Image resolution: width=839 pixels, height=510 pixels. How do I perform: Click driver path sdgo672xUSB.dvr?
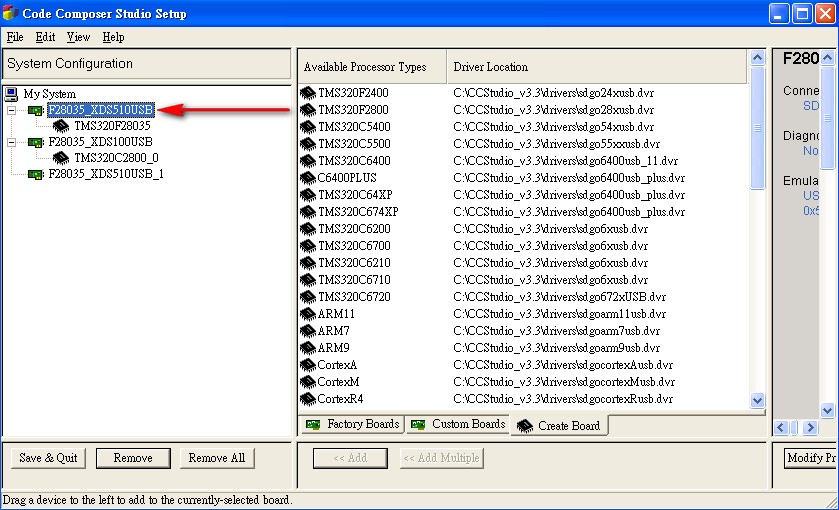tap(559, 297)
